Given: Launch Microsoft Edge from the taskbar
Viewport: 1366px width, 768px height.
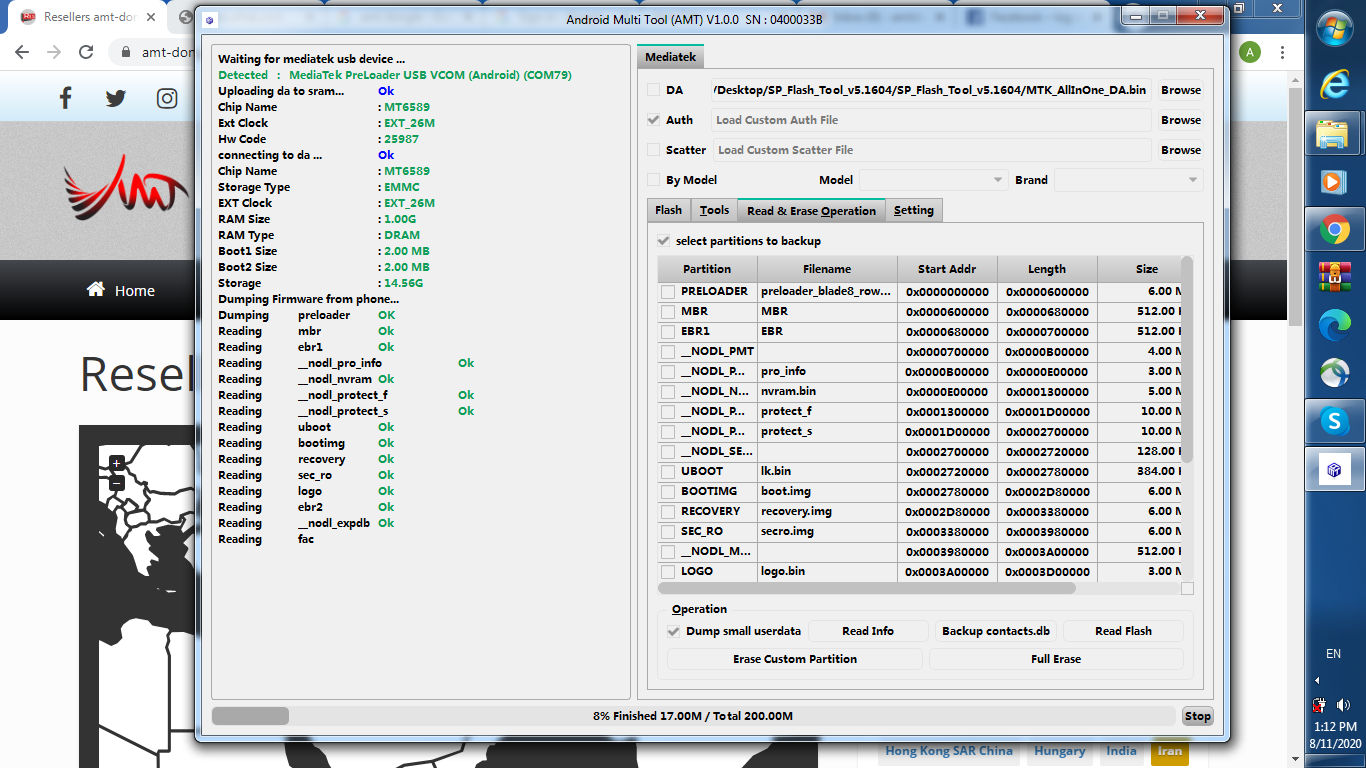Looking at the screenshot, I should 1334,325.
